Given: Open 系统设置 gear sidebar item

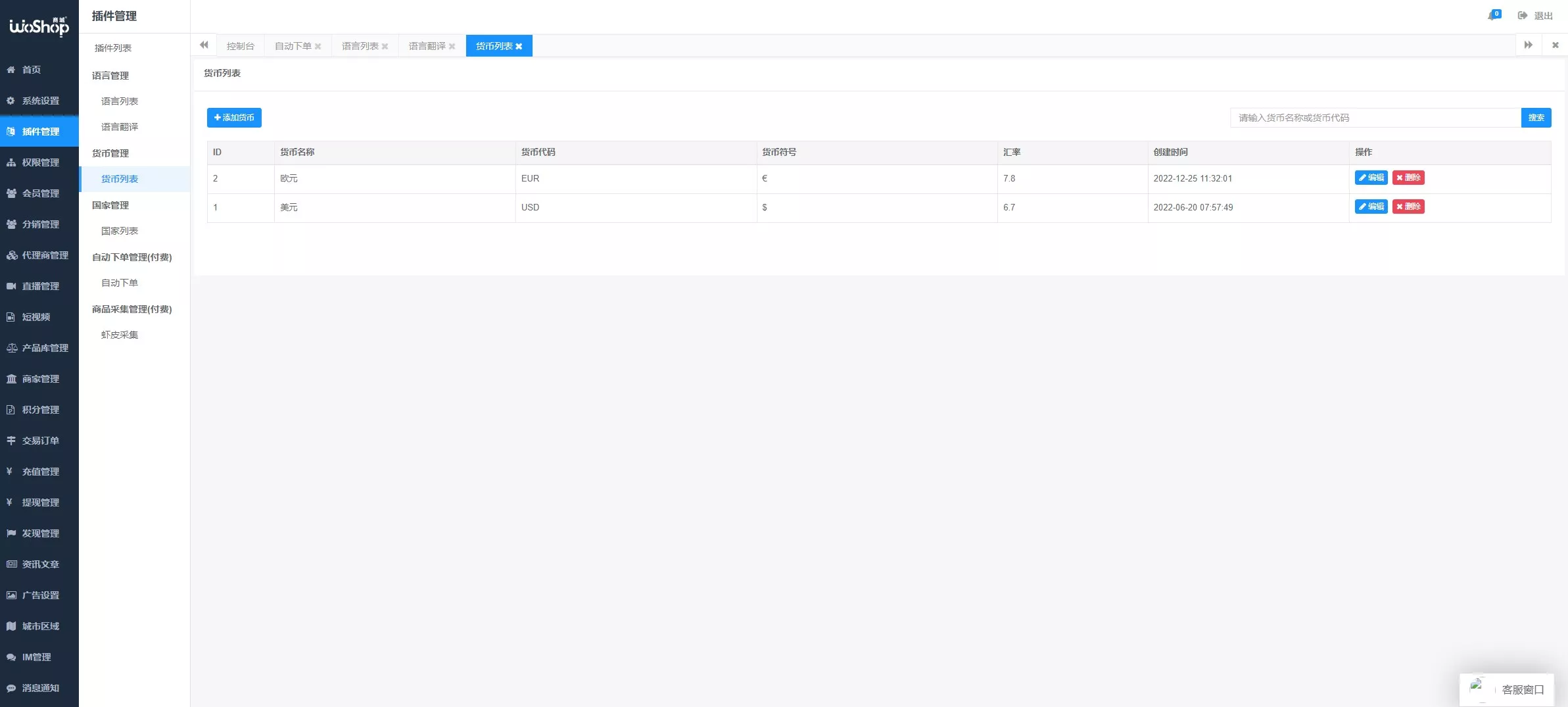Looking at the screenshot, I should click(39, 101).
